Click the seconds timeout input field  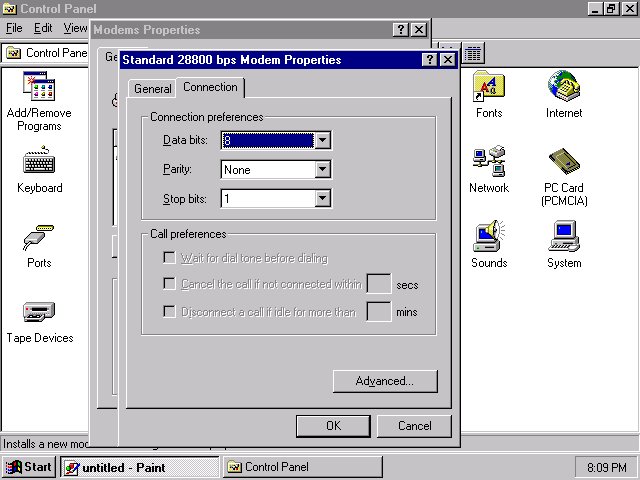click(x=379, y=284)
